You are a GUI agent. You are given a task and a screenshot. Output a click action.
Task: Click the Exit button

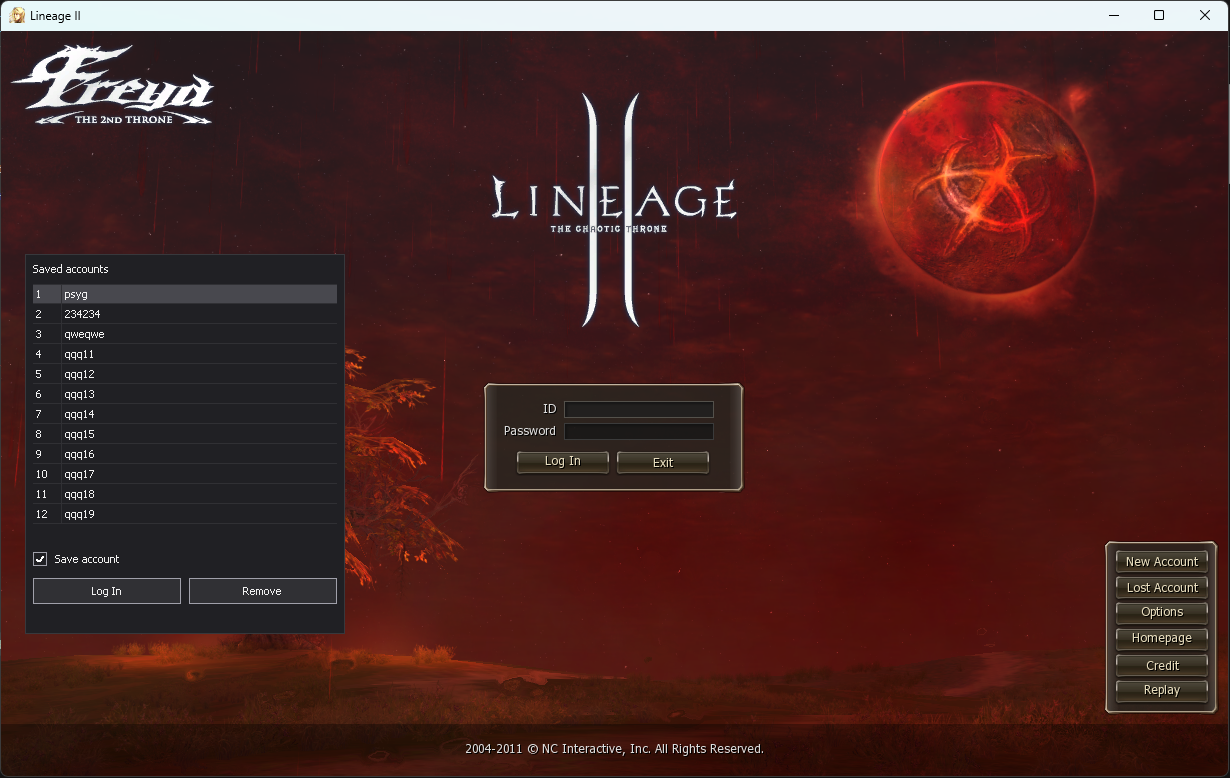[x=663, y=462]
